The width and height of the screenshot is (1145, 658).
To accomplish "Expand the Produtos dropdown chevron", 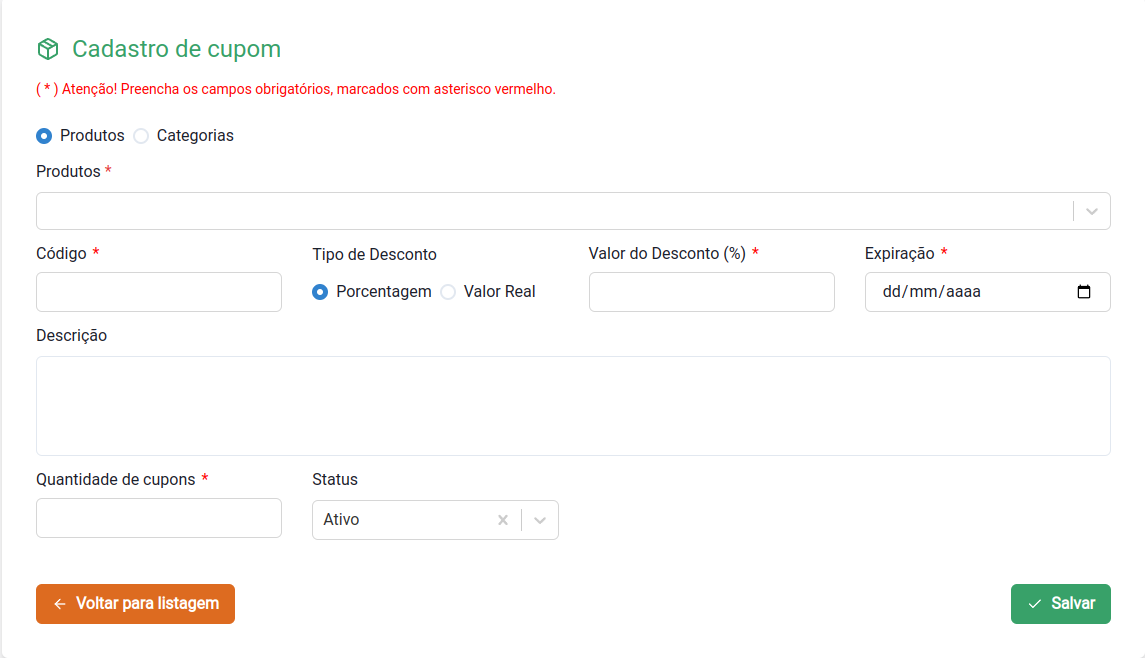I will pos(1092,211).
